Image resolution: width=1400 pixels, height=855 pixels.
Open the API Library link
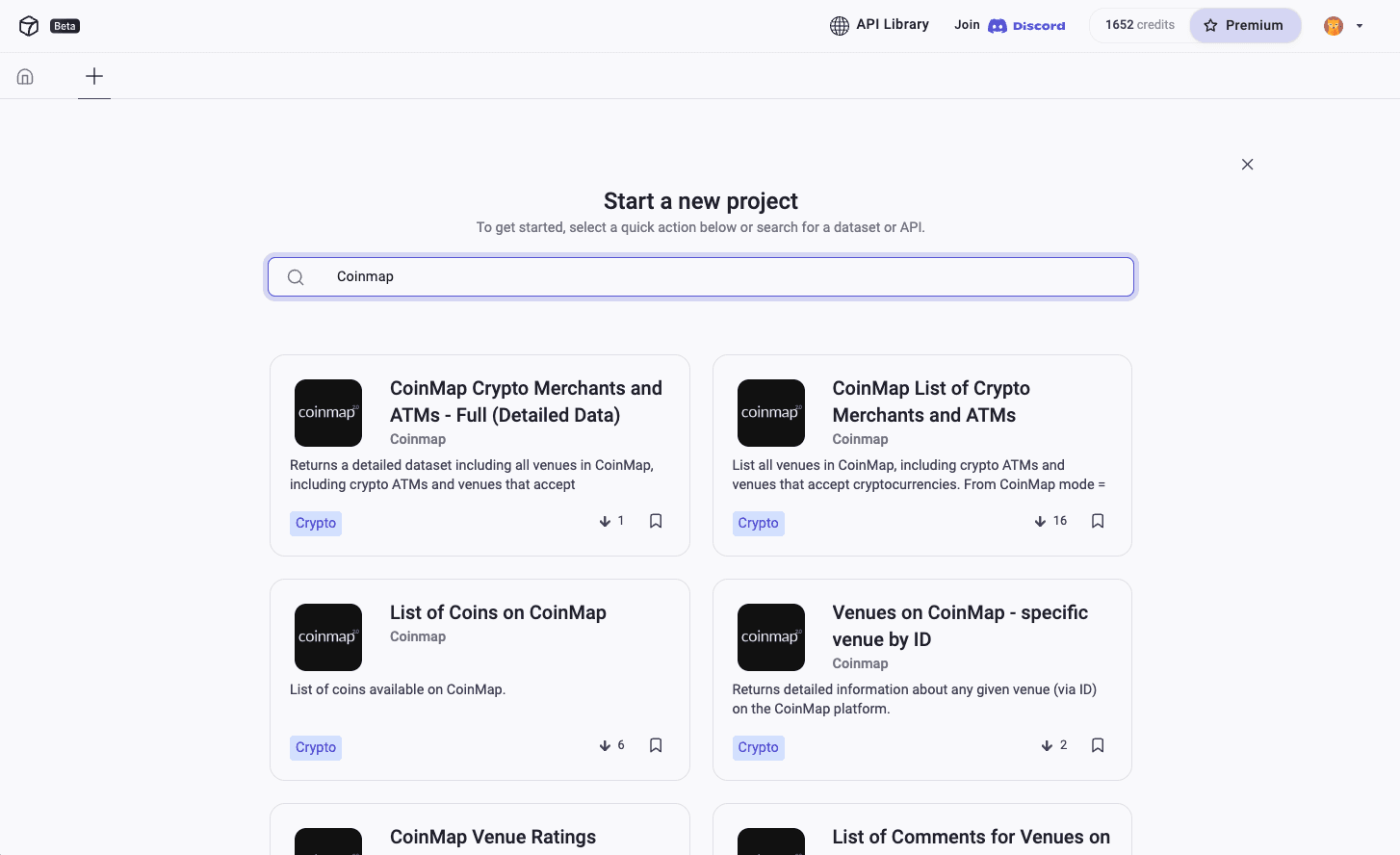[893, 25]
